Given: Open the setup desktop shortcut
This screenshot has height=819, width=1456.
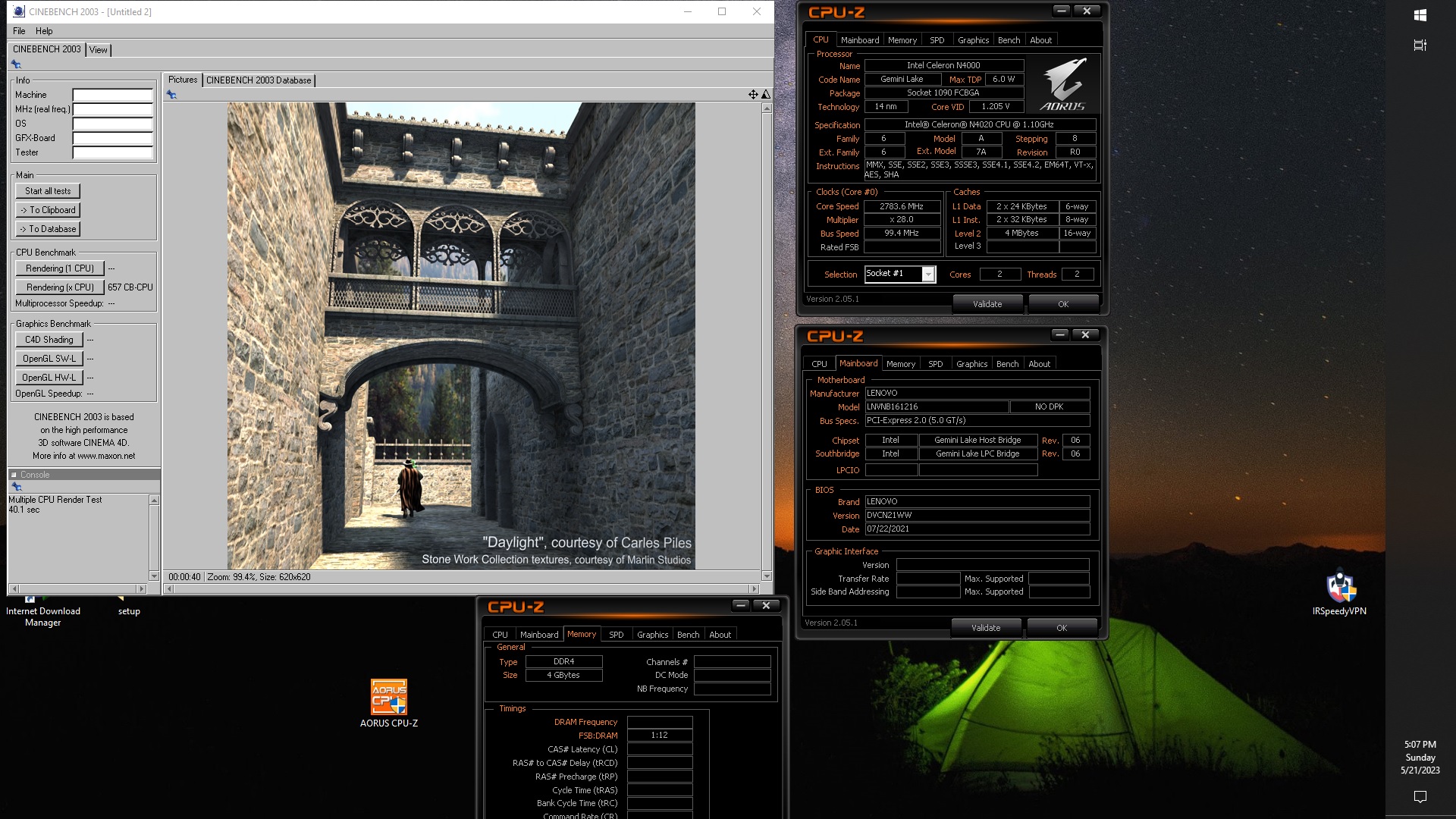Looking at the screenshot, I should pyautogui.click(x=129, y=606).
